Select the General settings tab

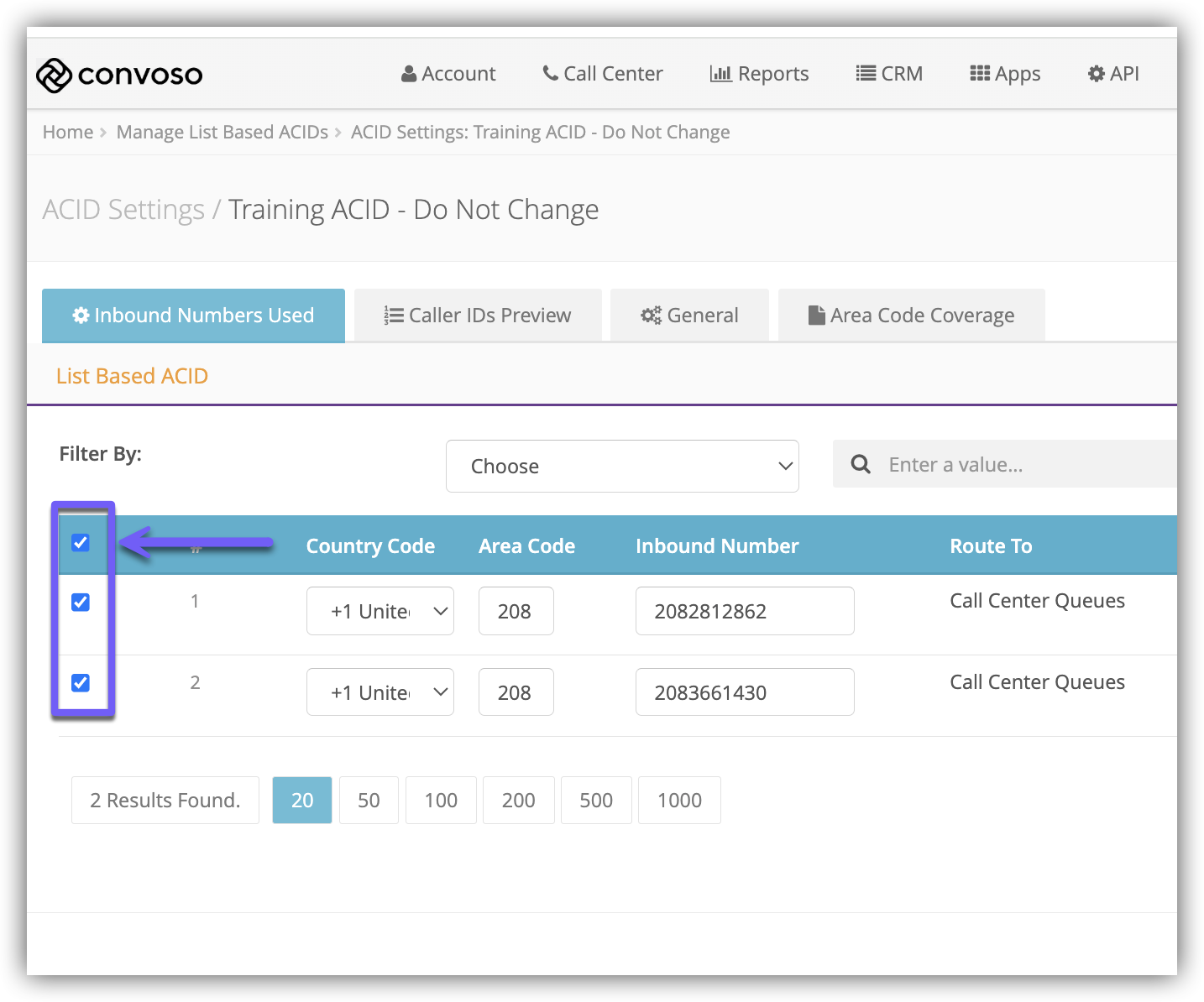click(x=689, y=316)
